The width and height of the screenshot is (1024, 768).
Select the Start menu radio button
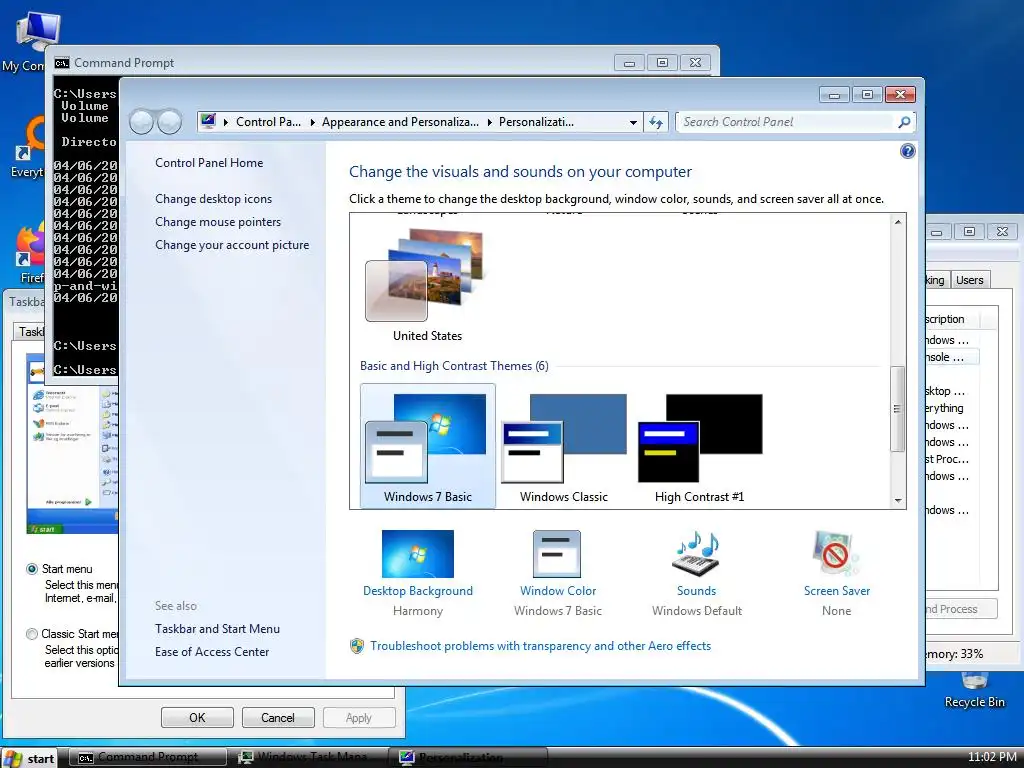(x=31, y=569)
